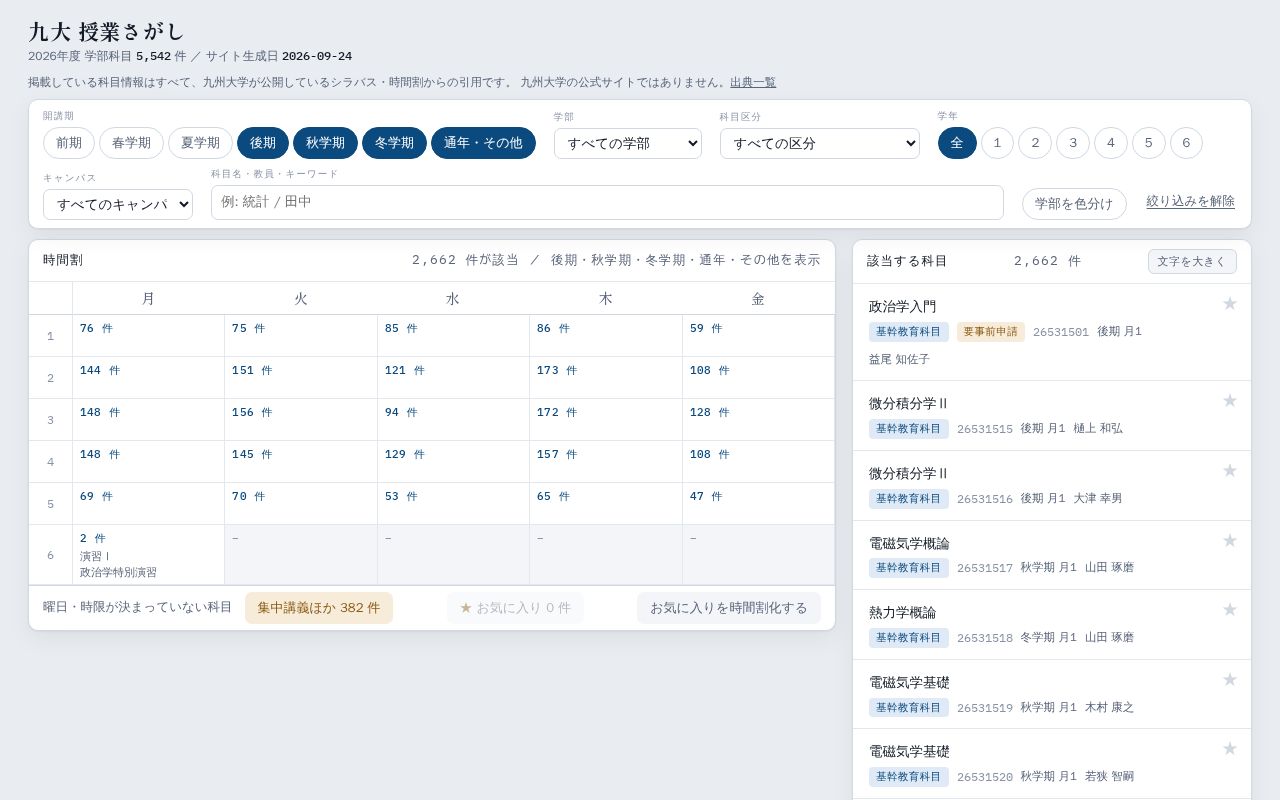Click the 文字を大きく button
Screen dimensions: 1280x800
[x=1192, y=261]
